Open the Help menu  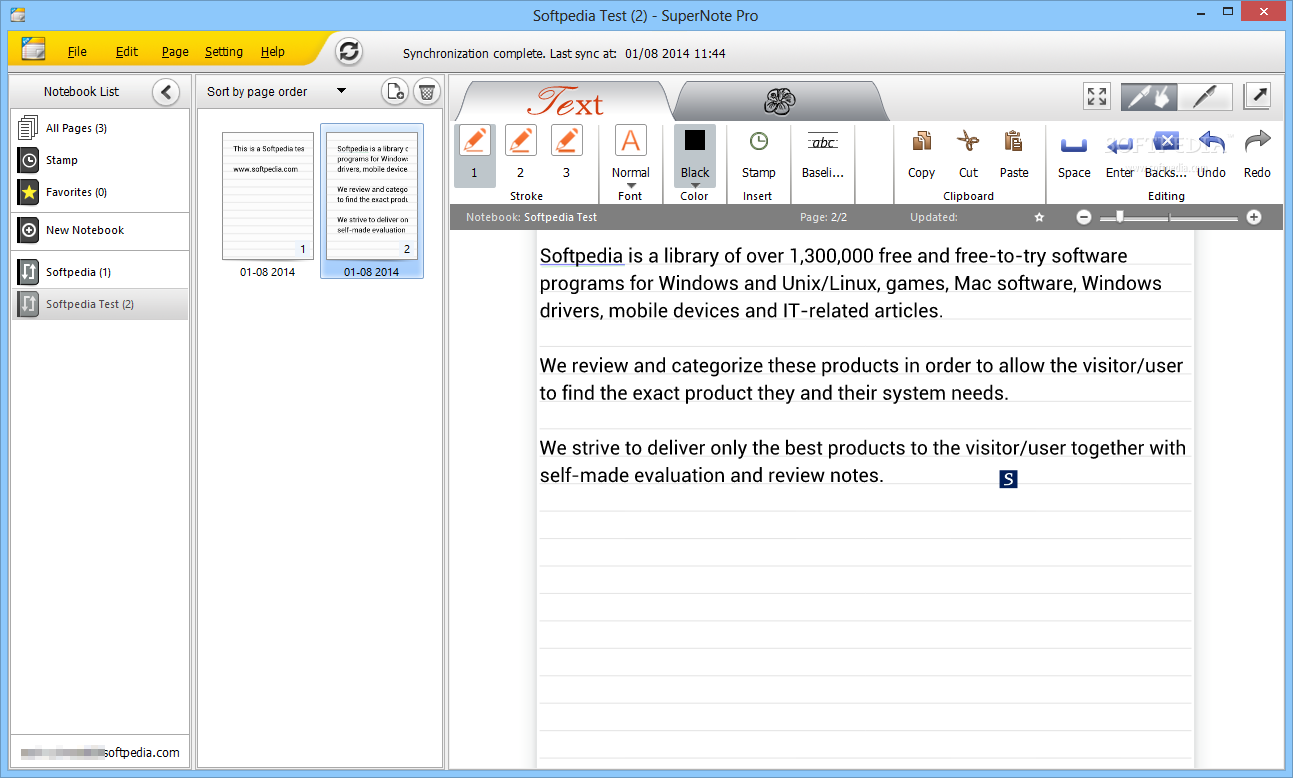273,52
